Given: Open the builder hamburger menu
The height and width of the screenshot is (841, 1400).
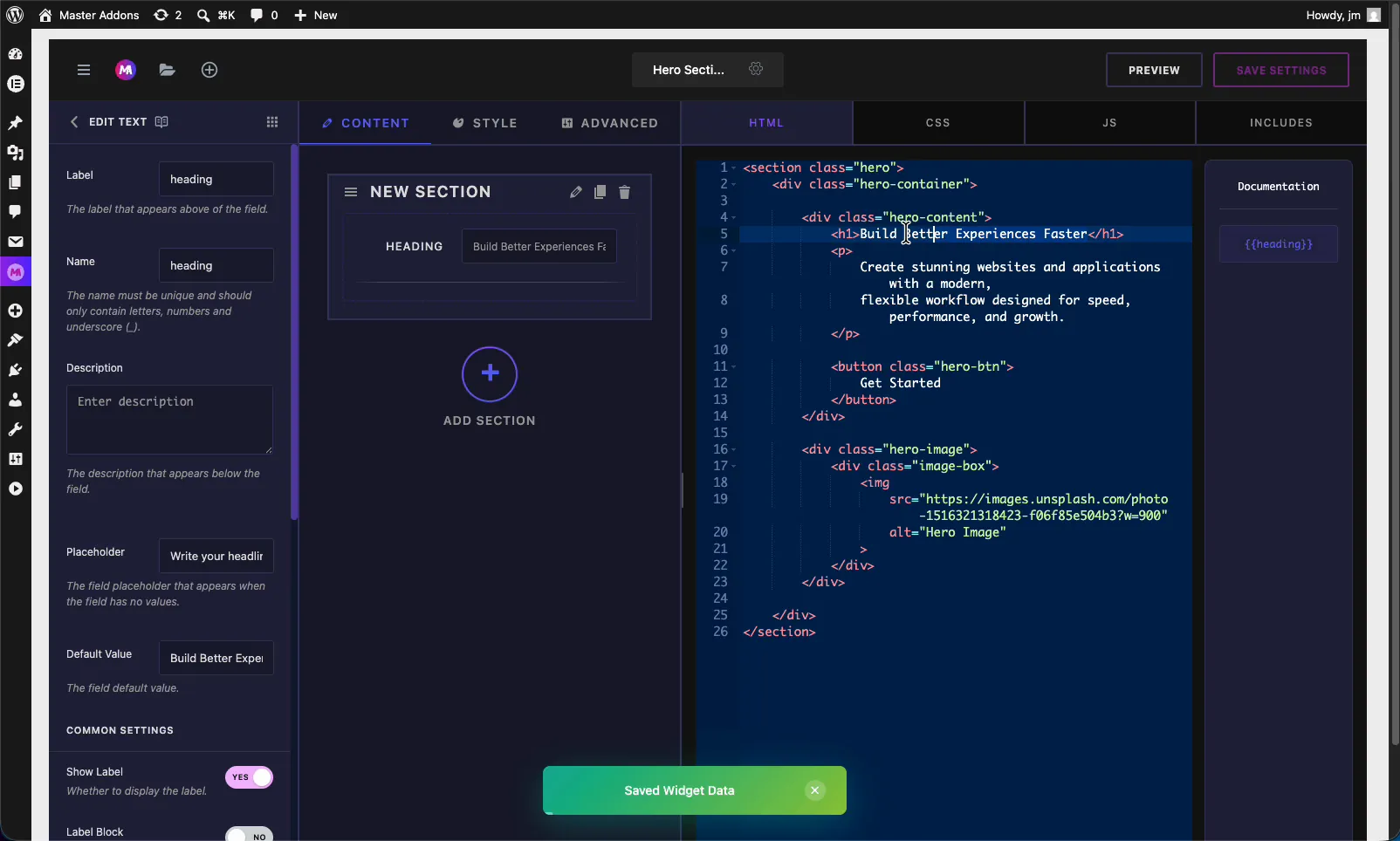Looking at the screenshot, I should (84, 70).
